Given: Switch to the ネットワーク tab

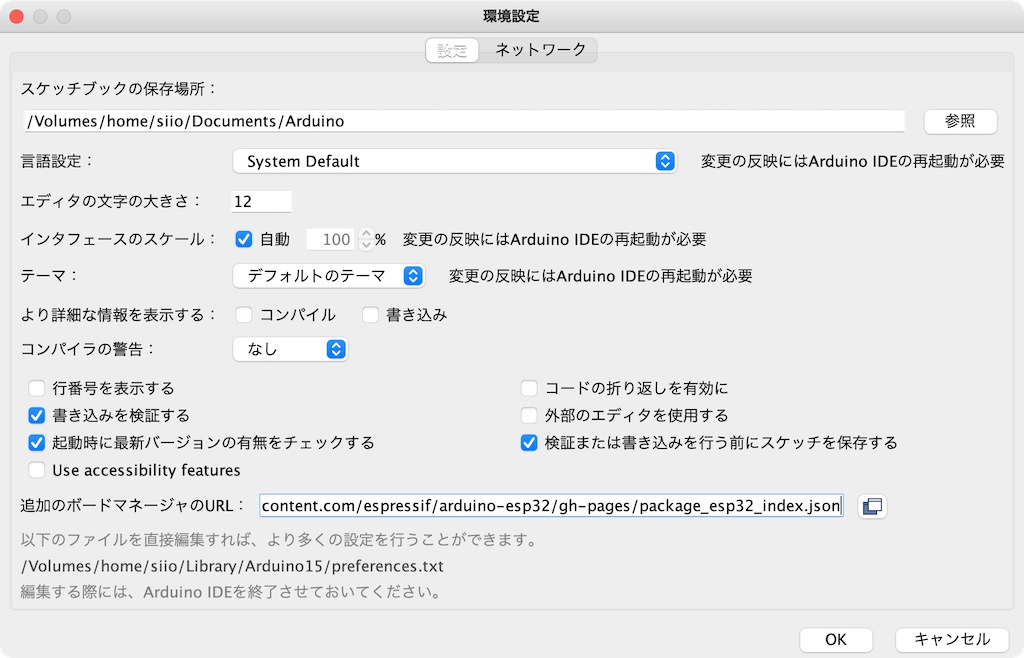Looking at the screenshot, I should click(x=540, y=50).
